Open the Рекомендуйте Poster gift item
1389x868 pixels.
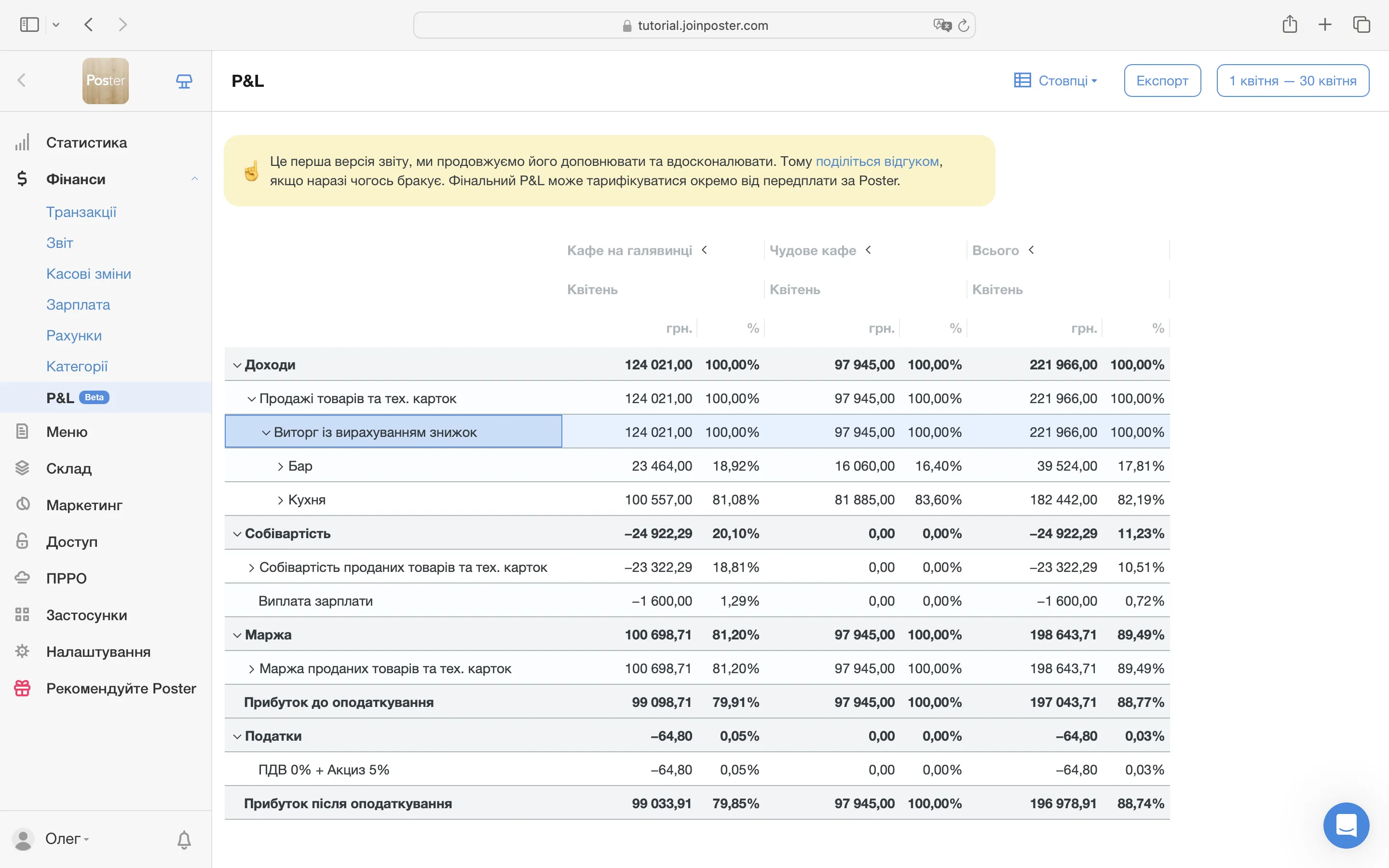point(121,688)
